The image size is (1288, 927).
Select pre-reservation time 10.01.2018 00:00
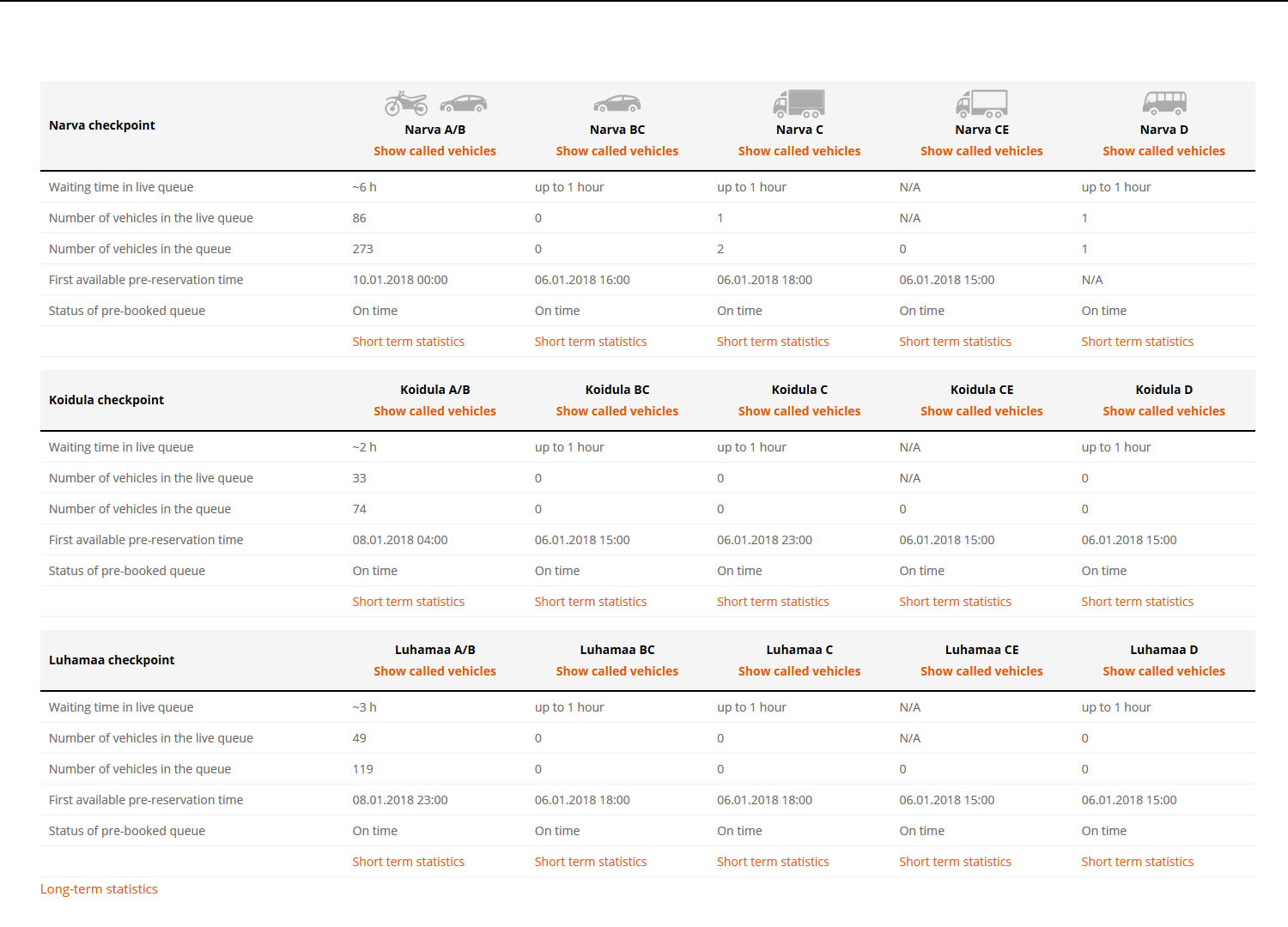pos(400,280)
